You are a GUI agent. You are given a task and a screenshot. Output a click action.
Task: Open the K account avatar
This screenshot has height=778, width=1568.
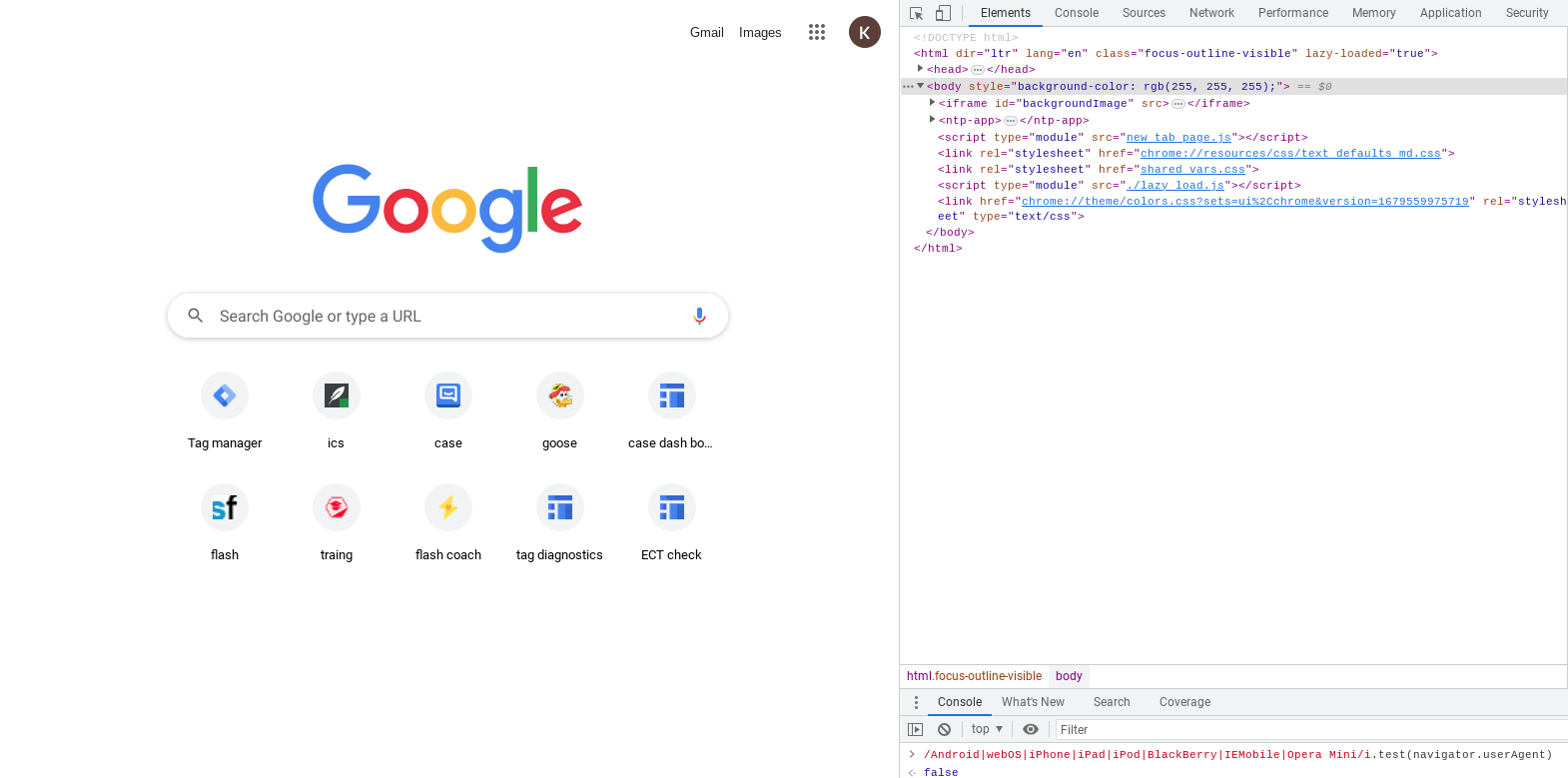pyautogui.click(x=865, y=32)
